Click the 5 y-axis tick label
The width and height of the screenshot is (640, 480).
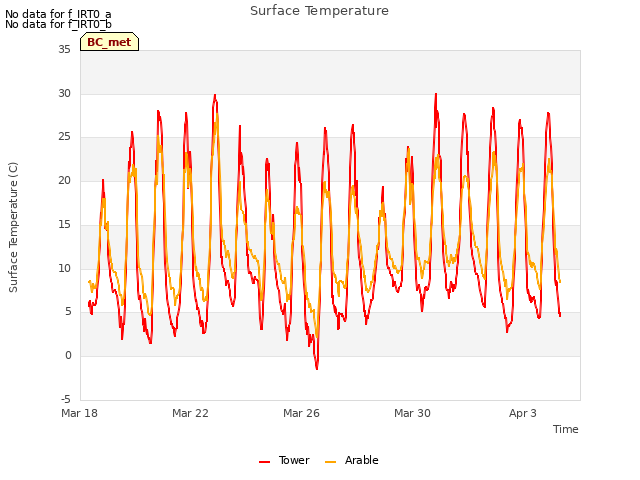pos(68,312)
